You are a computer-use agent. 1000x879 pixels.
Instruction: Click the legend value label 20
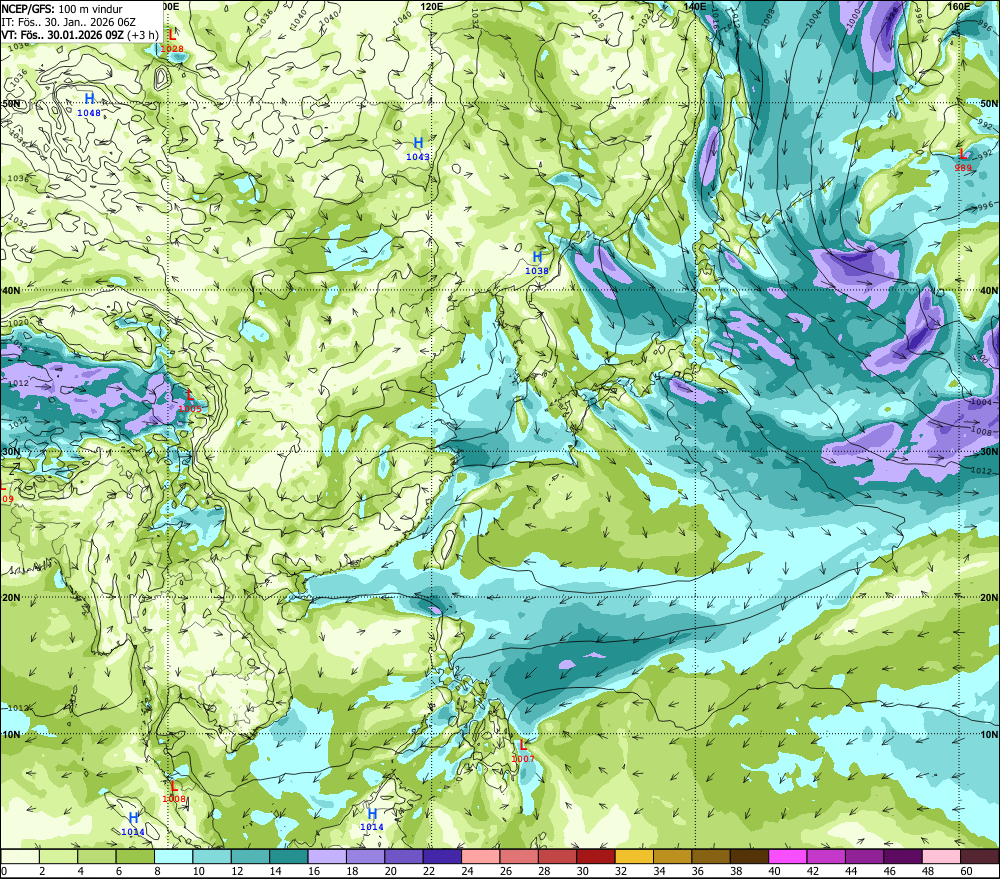pos(390,871)
